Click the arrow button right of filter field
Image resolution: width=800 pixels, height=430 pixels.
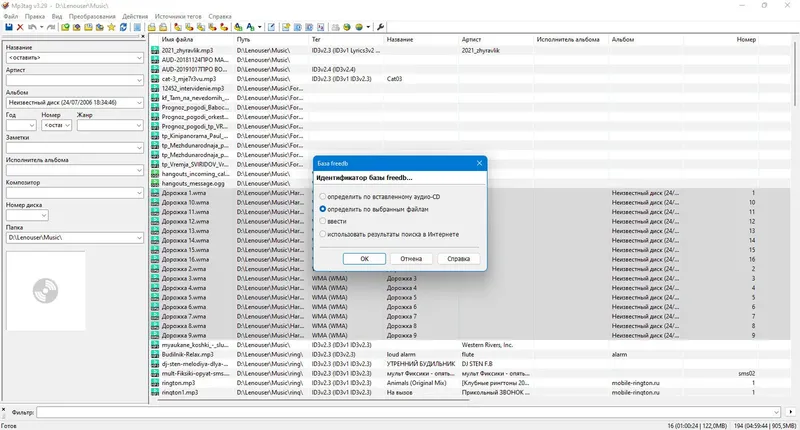click(x=790, y=412)
